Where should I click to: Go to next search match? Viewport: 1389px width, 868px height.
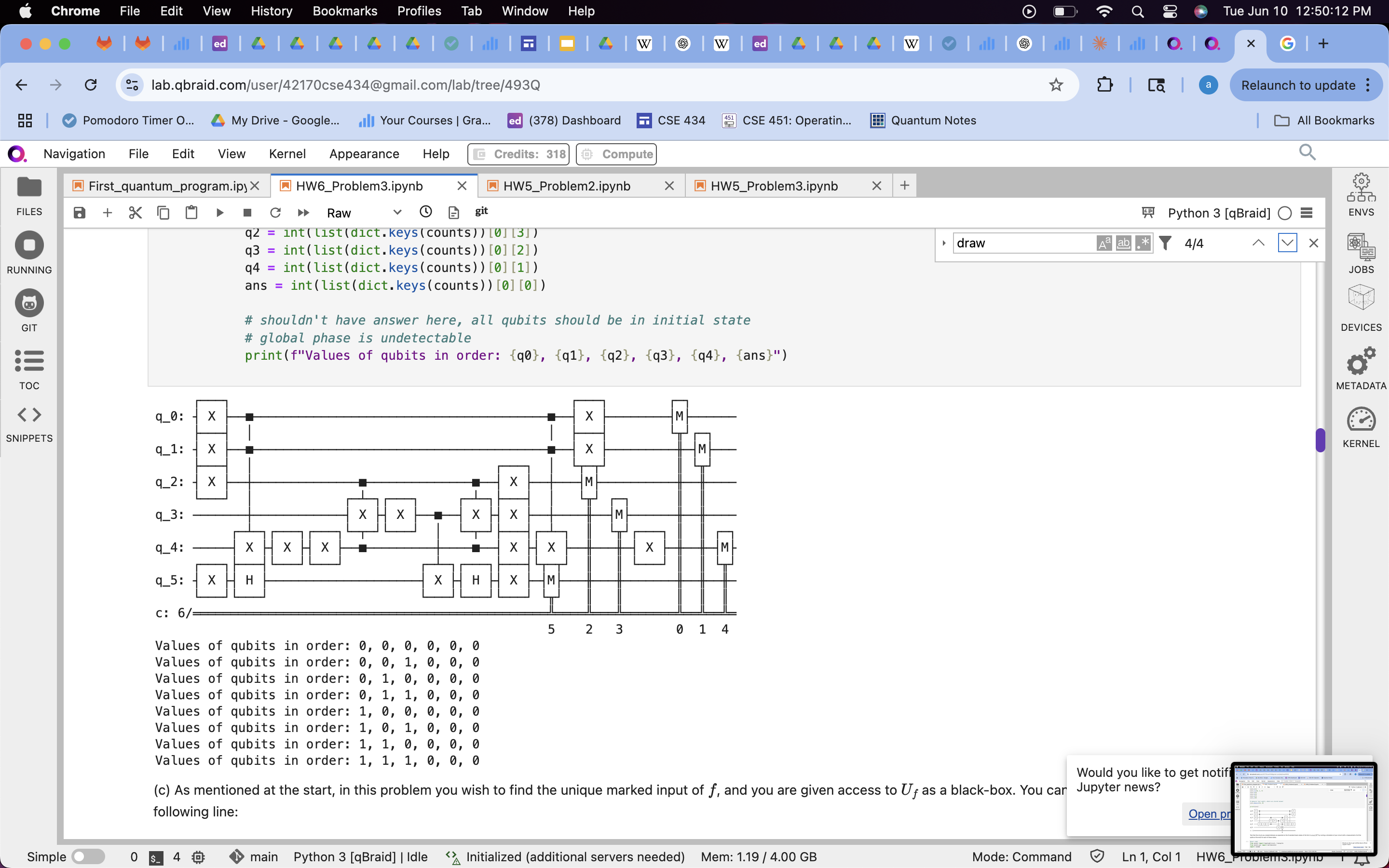tap(1287, 243)
